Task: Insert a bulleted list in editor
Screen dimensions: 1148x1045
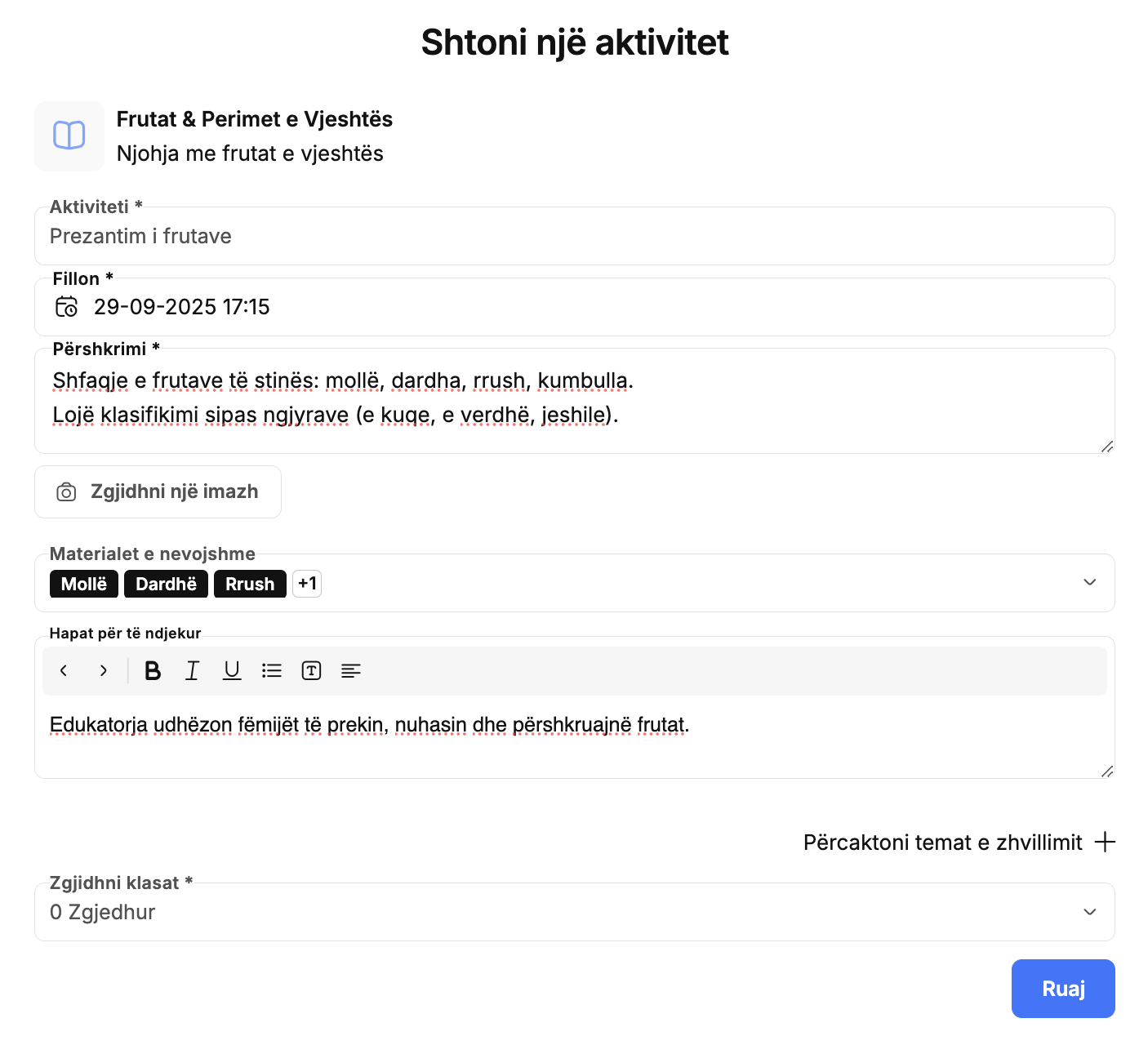Action: click(x=272, y=671)
